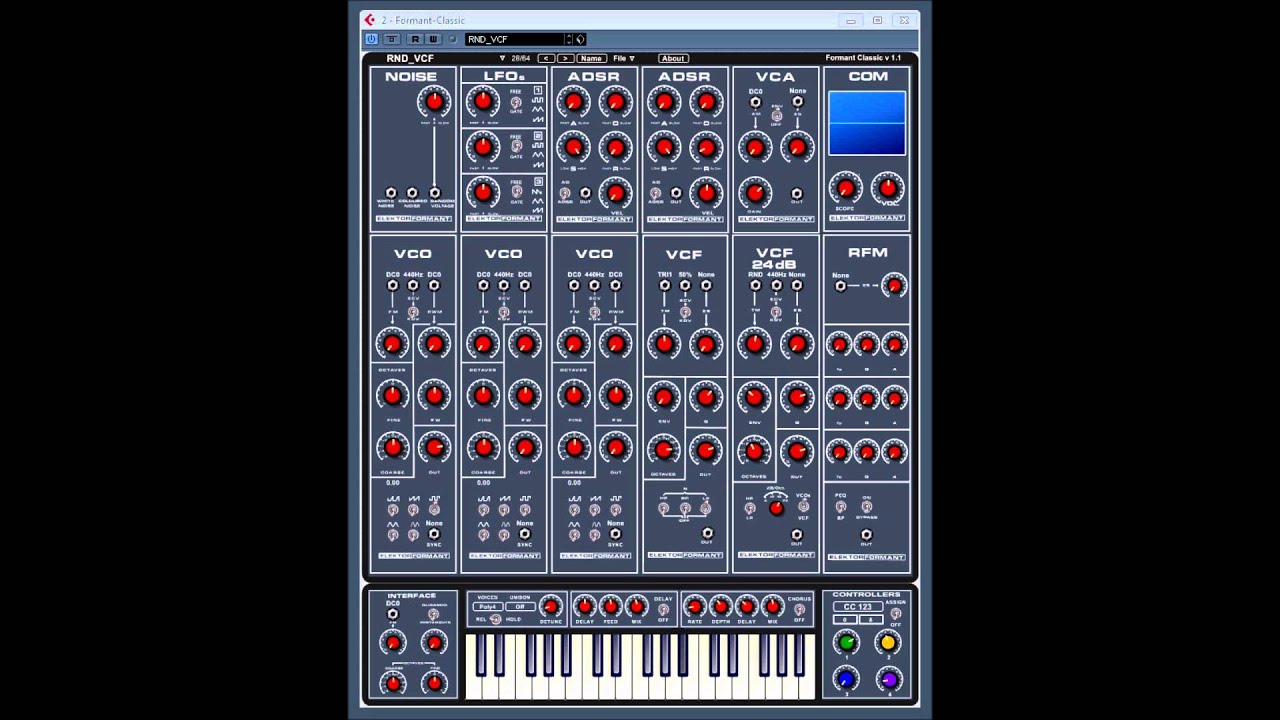Open the RND_VCF preset name field

514,39
